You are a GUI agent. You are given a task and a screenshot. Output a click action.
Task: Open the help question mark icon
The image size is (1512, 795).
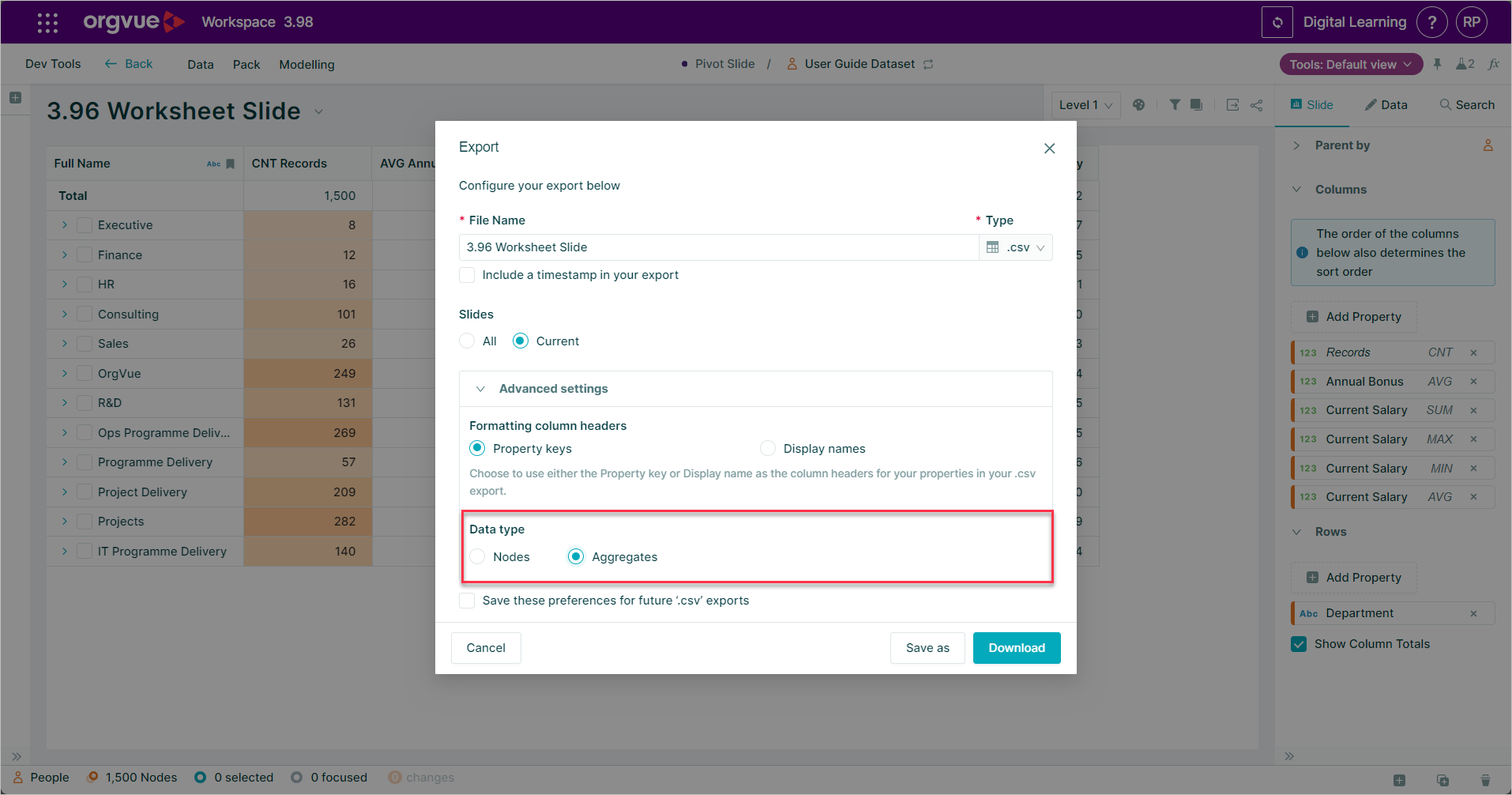point(1431,22)
